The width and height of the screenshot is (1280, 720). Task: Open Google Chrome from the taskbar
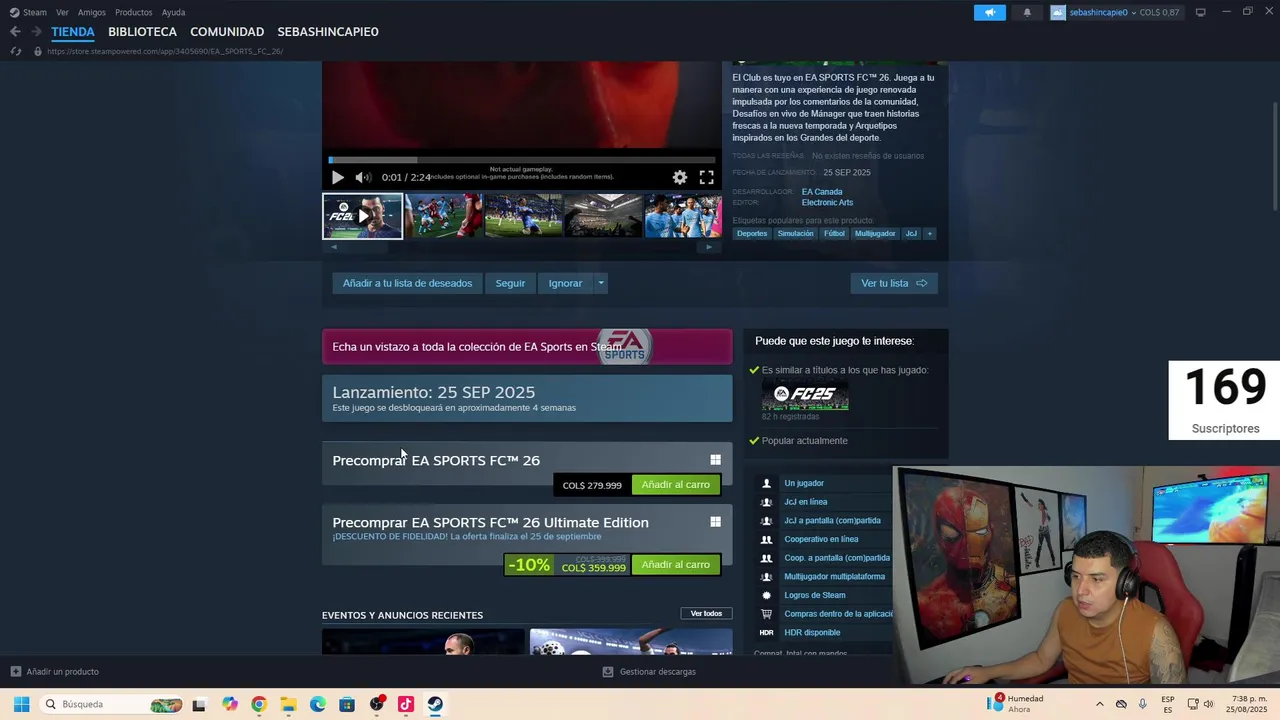(259, 704)
